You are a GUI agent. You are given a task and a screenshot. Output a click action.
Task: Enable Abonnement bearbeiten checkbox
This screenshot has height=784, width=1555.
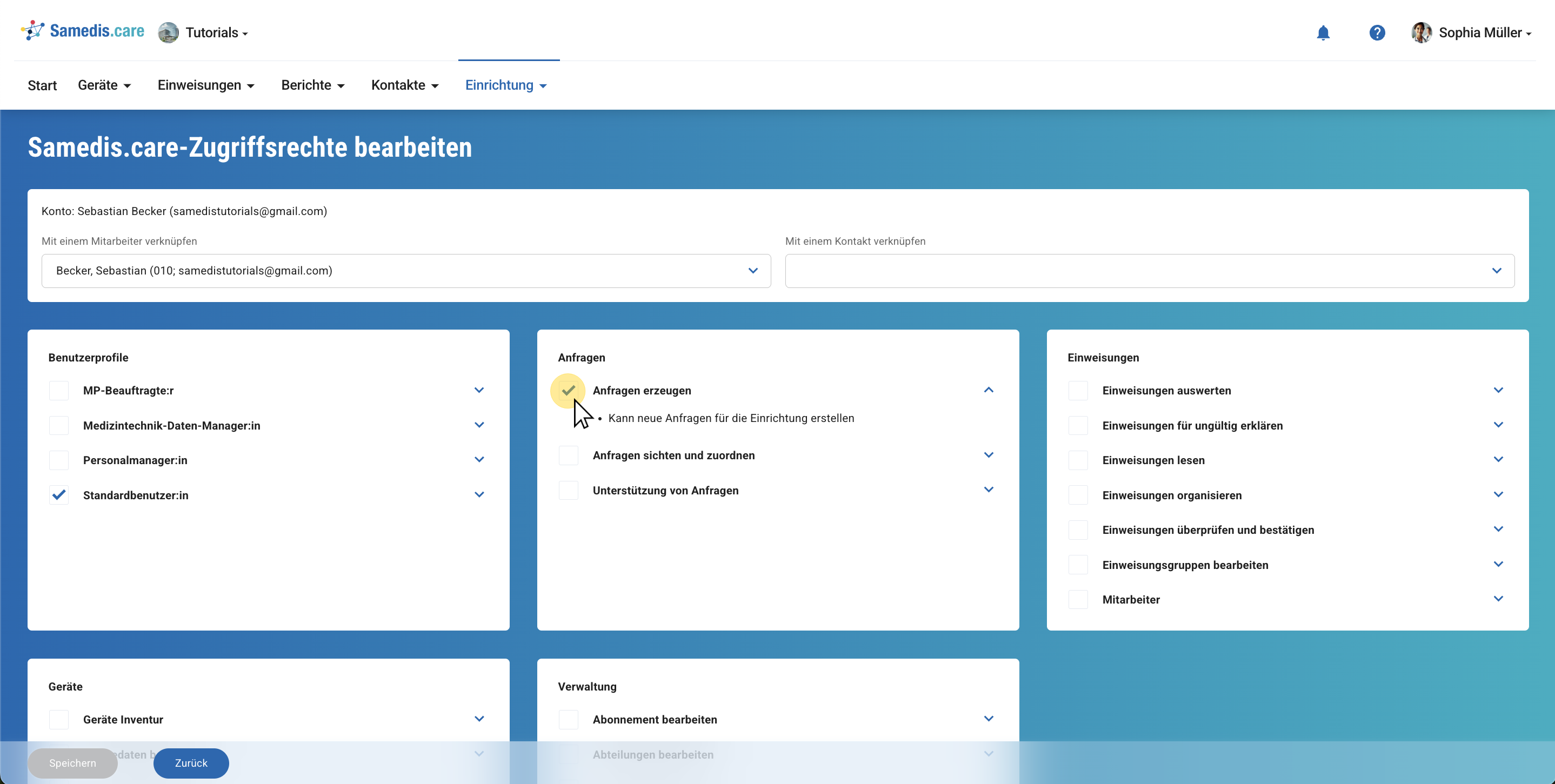[x=568, y=719]
